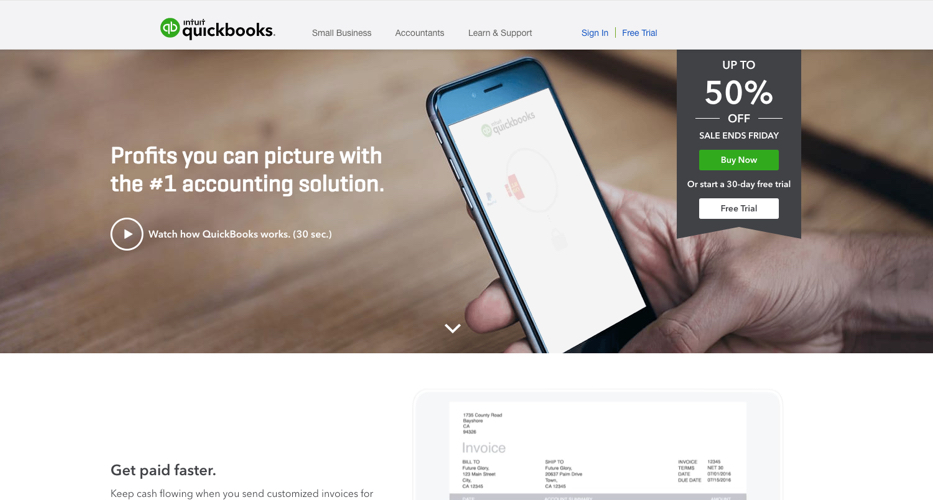Screen dimensions: 933x500
Task: Click the Profits you can picture headline
Action: tap(247, 170)
